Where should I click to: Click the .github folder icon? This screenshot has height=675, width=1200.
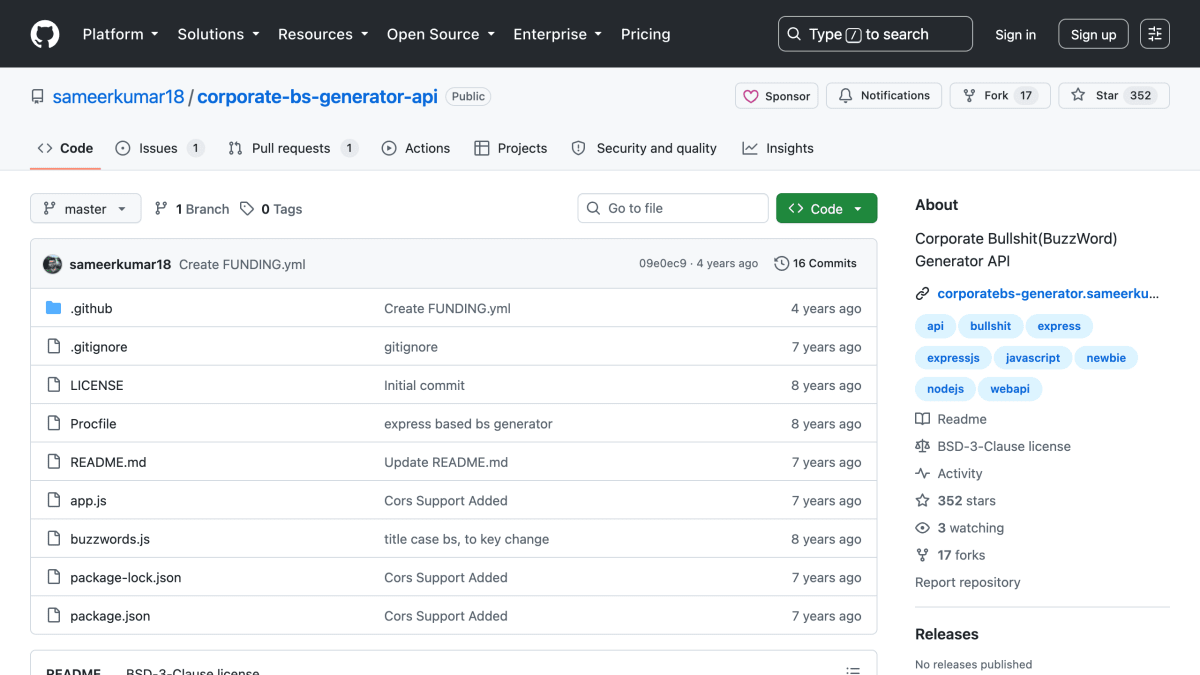click(x=54, y=308)
